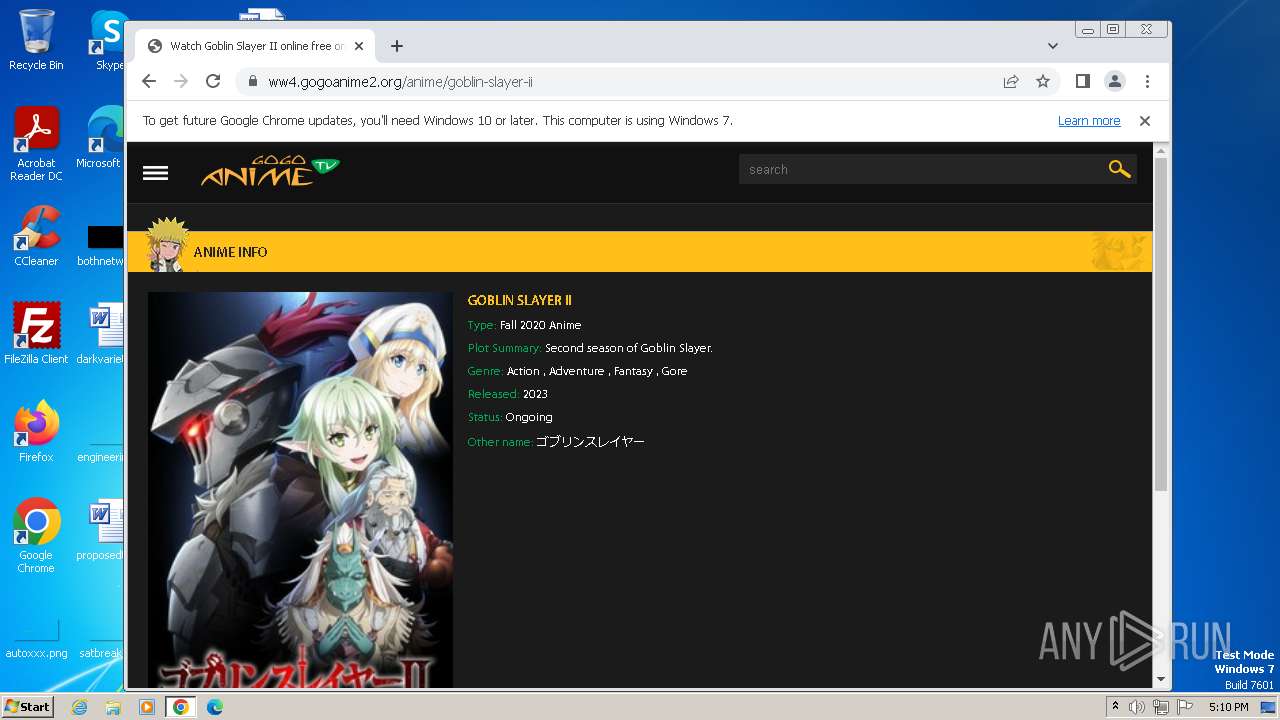Close the Goblin Slayer II tab
Viewport: 1280px width, 720px height.
tap(359, 46)
